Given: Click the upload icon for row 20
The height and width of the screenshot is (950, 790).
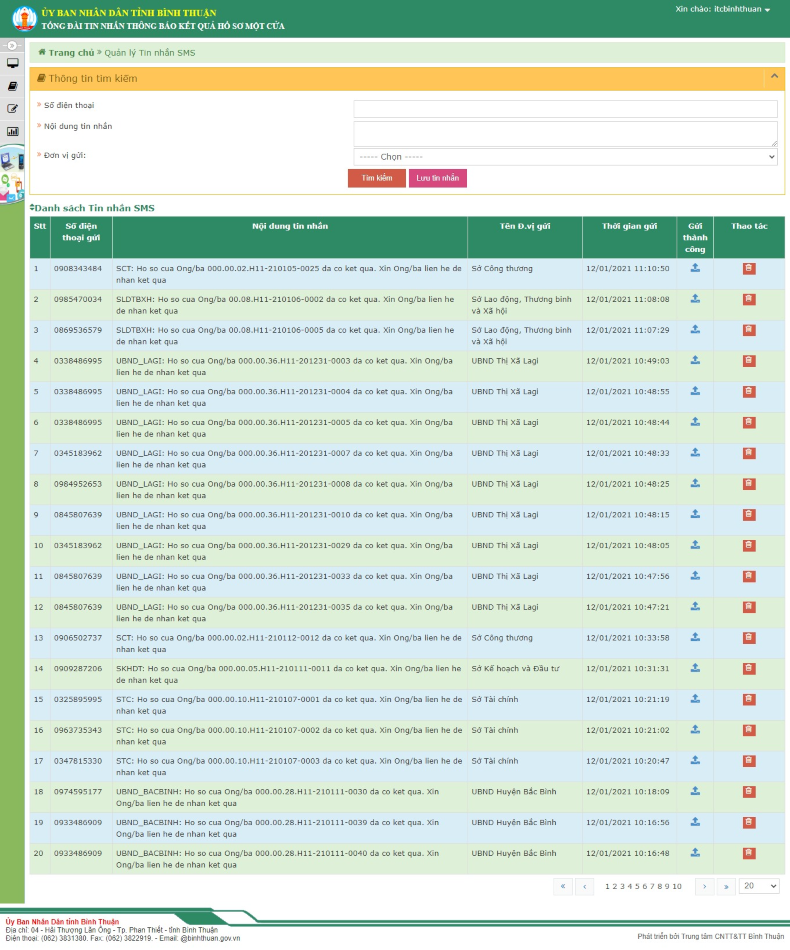Looking at the screenshot, I should click(695, 853).
